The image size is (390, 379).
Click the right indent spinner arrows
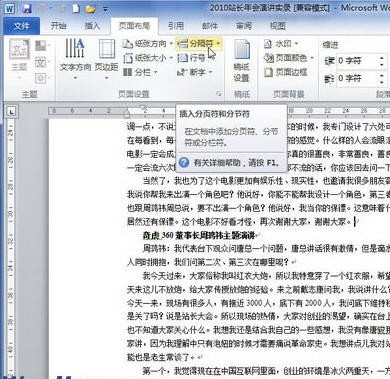tap(382, 78)
